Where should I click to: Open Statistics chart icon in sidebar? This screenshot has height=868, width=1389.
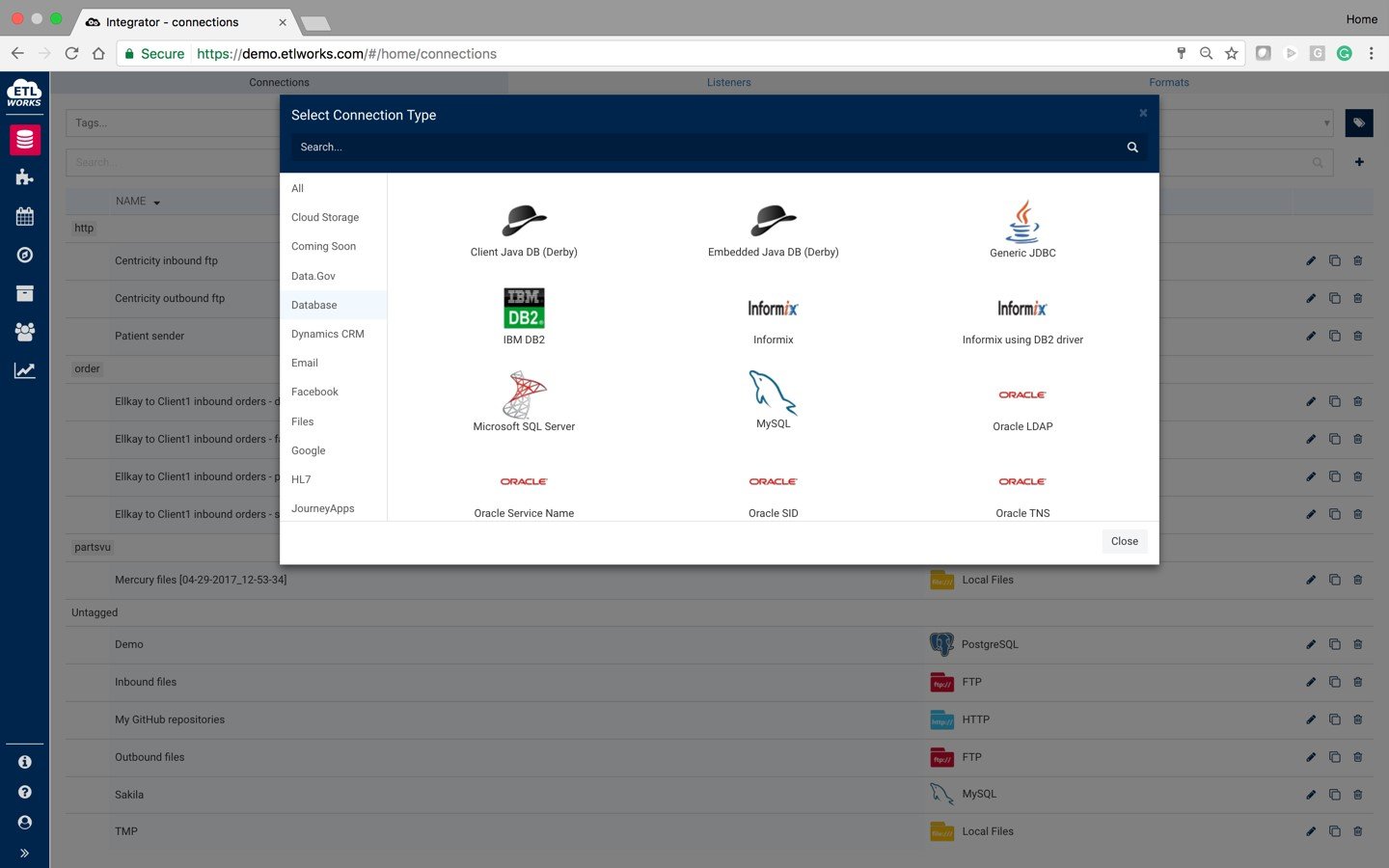pos(25,370)
